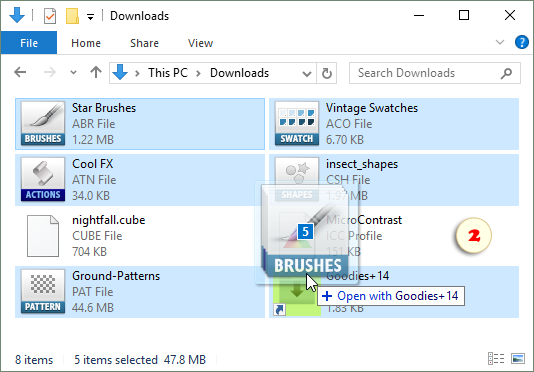Open the recent locations dropdown
This screenshot has width=534, height=372.
(x=73, y=73)
